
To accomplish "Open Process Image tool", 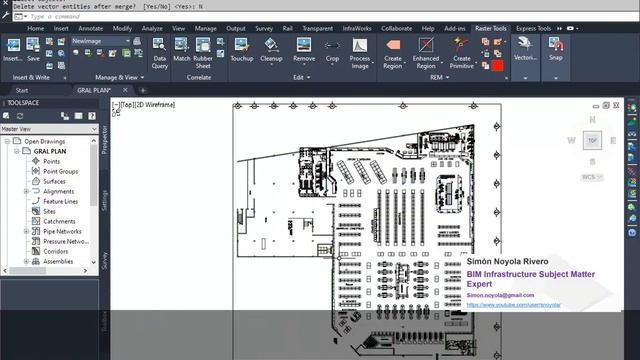I will coord(360,53).
